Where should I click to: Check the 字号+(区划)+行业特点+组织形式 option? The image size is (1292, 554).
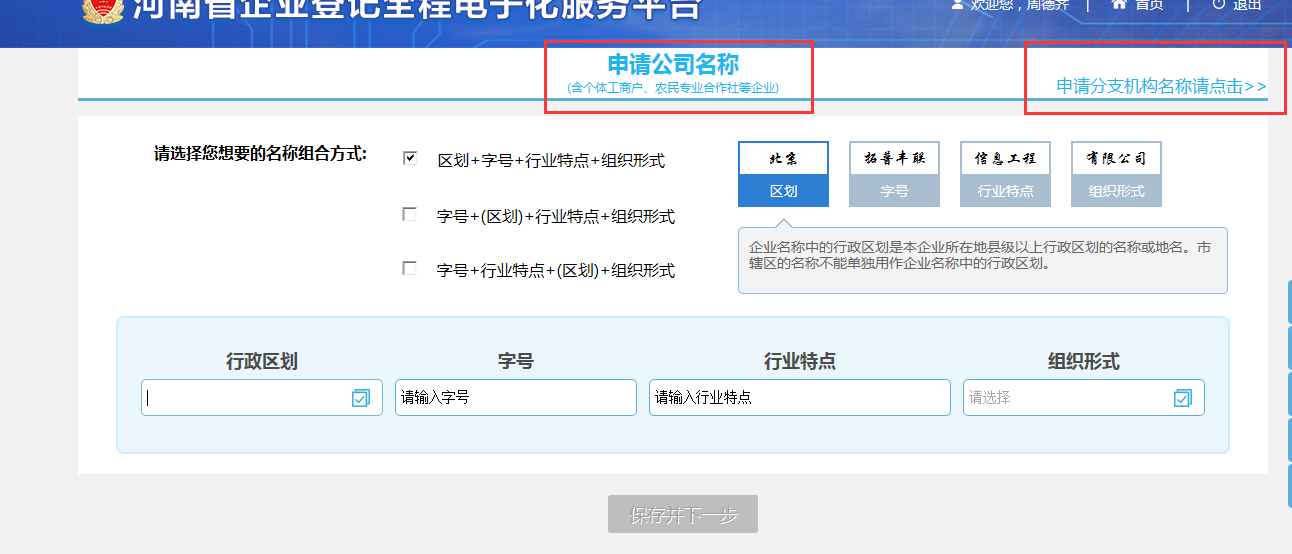(x=409, y=214)
